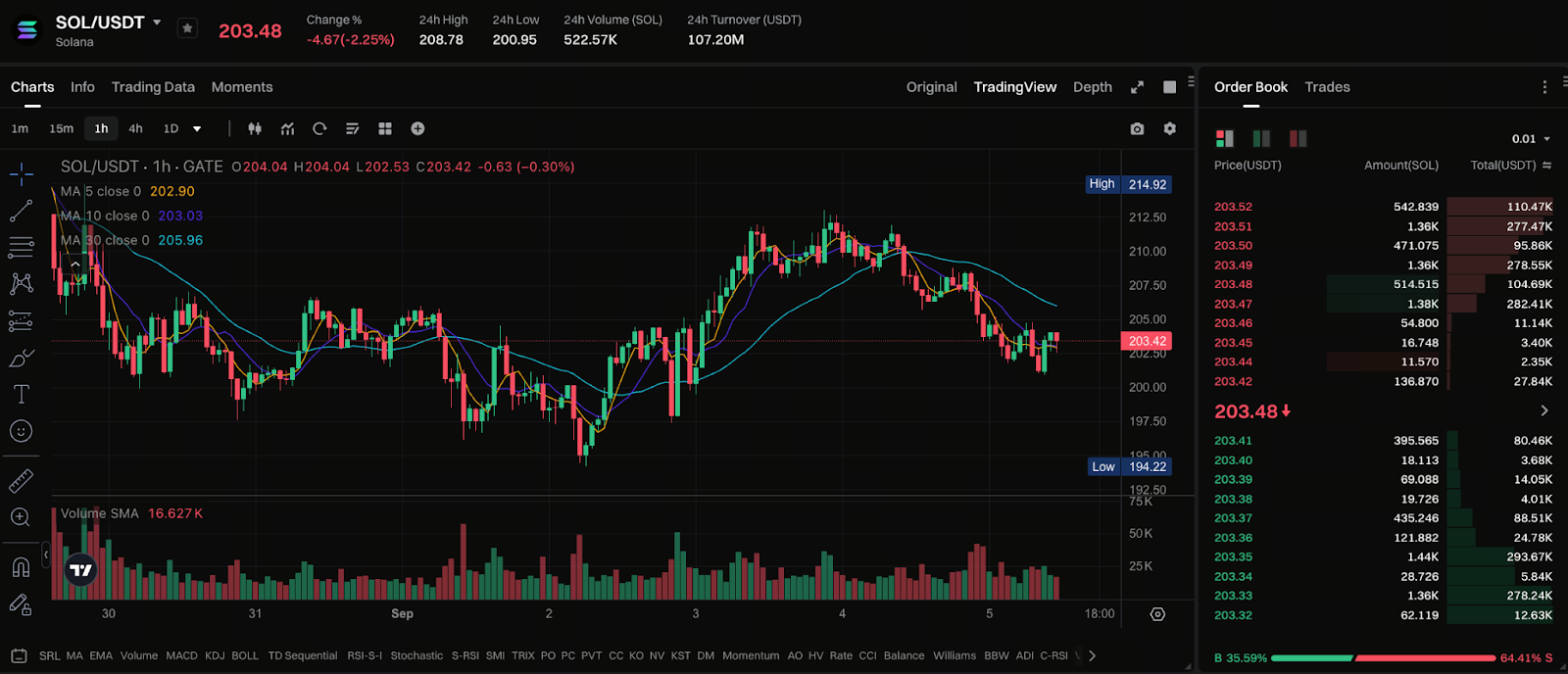Select TradingView chart mode
The width and height of the screenshot is (1568, 674).
(x=1015, y=87)
